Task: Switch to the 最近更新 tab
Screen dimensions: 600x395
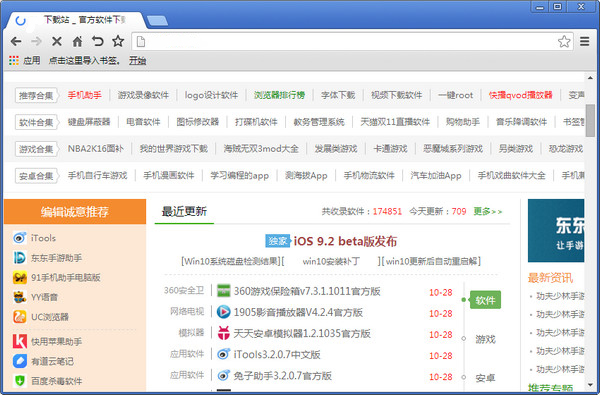Action: pos(184,211)
